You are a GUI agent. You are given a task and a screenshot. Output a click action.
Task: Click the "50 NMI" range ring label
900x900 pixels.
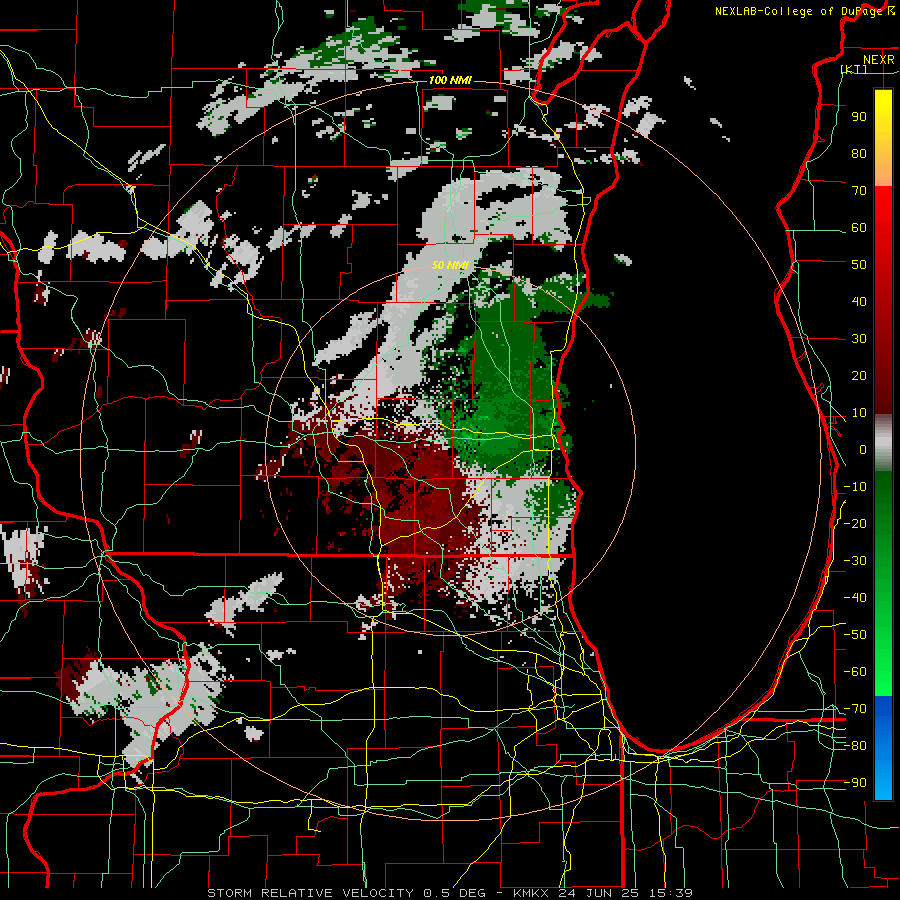pyautogui.click(x=451, y=266)
